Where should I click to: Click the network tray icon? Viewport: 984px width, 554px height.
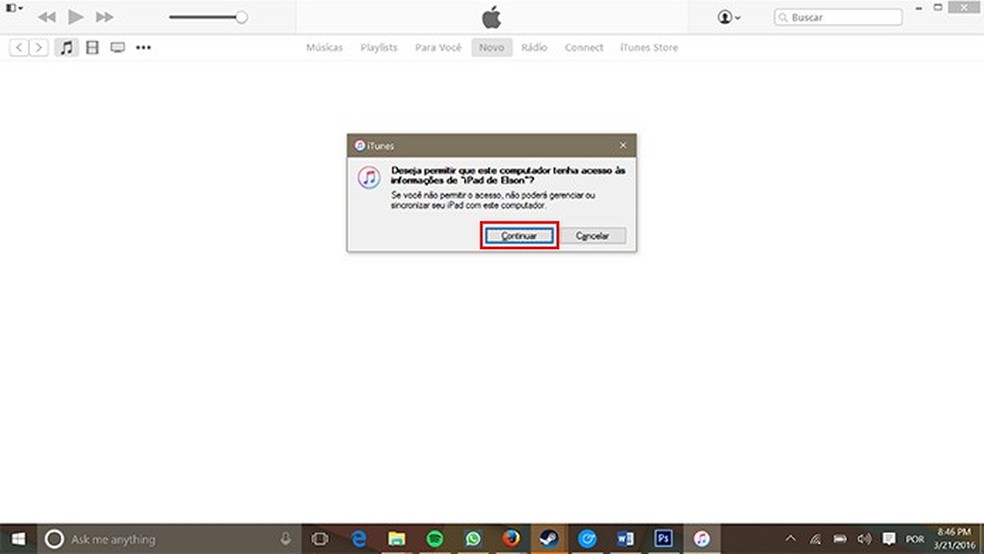[815, 539]
